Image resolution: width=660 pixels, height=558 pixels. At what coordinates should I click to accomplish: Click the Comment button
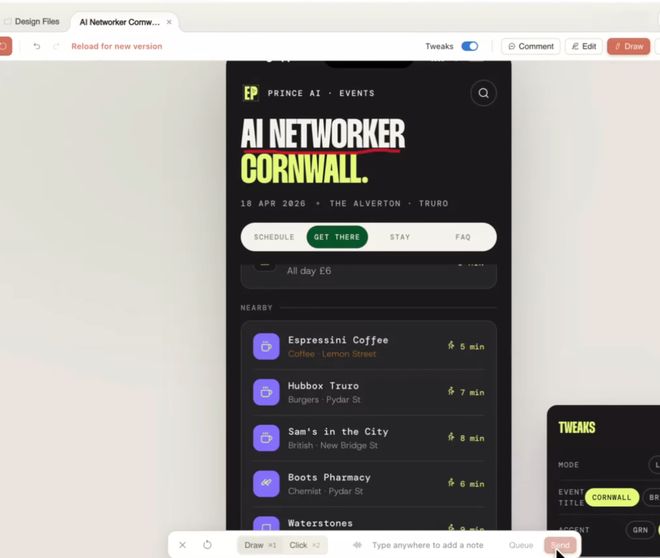530,46
